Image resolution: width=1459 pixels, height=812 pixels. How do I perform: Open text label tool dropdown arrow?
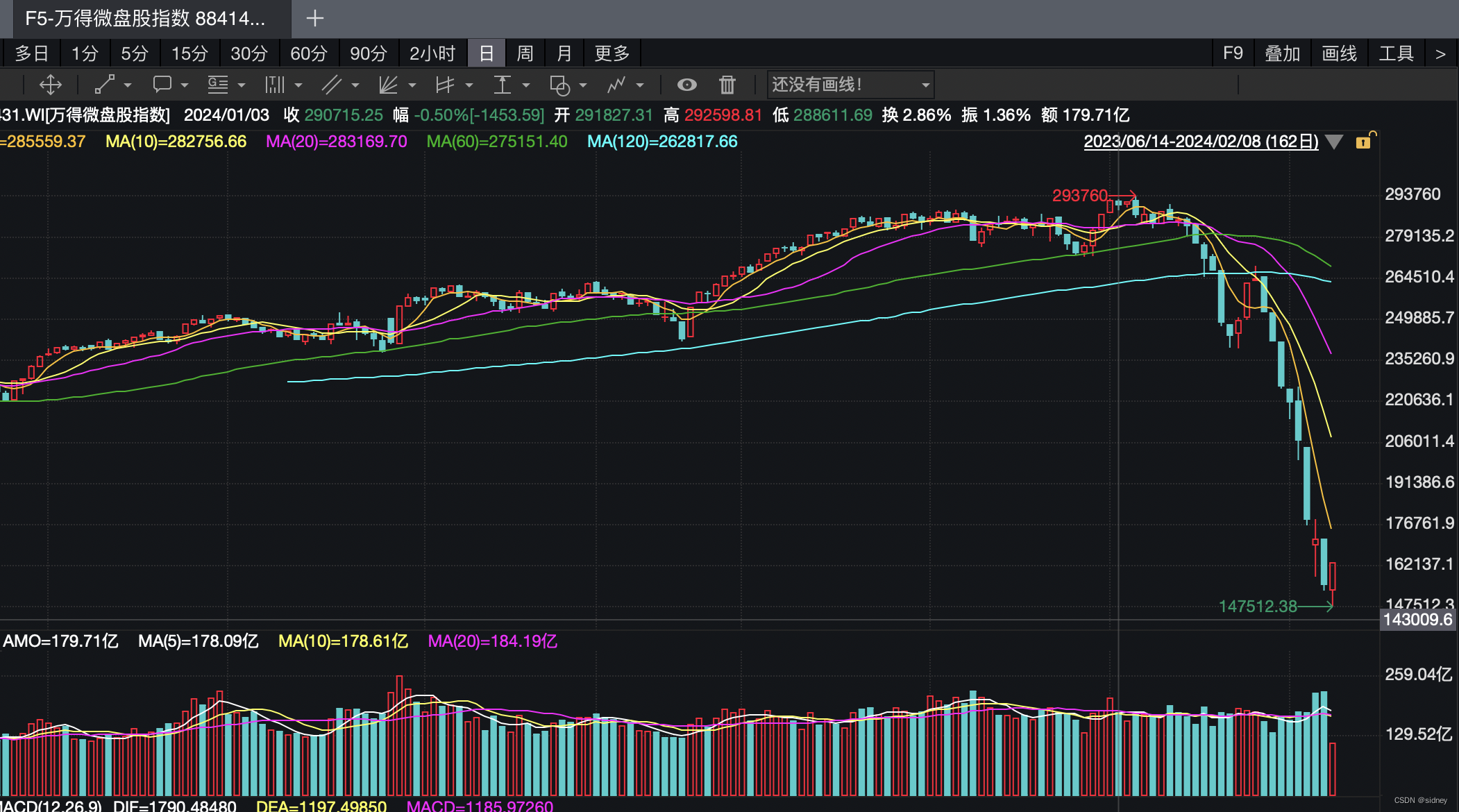pos(242,85)
